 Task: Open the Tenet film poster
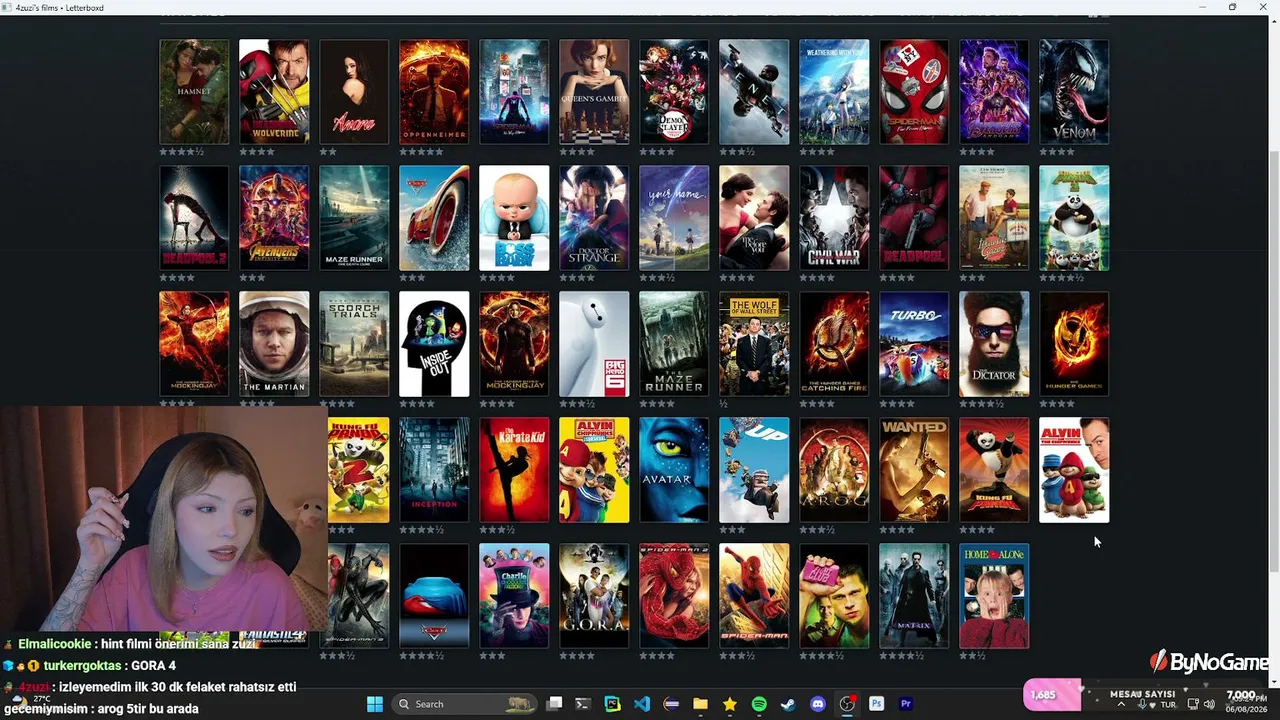coord(754,92)
